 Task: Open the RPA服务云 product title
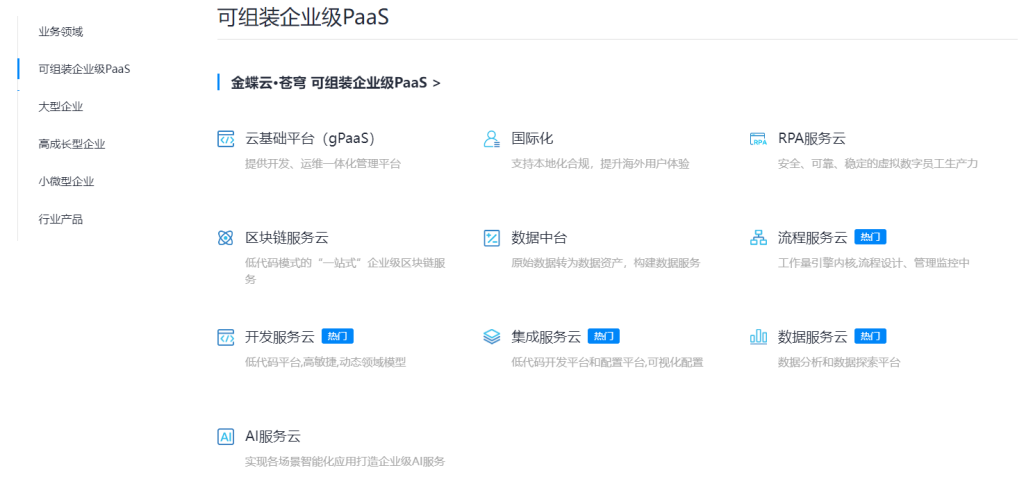[812, 139]
